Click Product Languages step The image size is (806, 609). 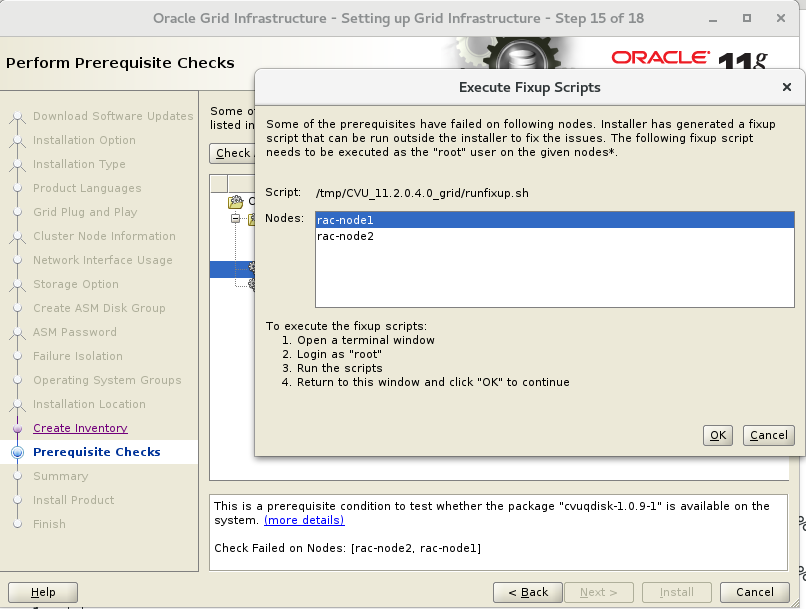87,188
